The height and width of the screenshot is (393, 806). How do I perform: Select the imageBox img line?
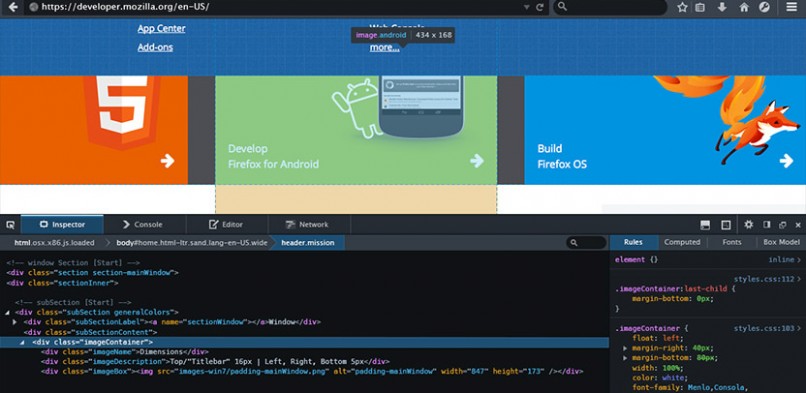(x=312, y=371)
